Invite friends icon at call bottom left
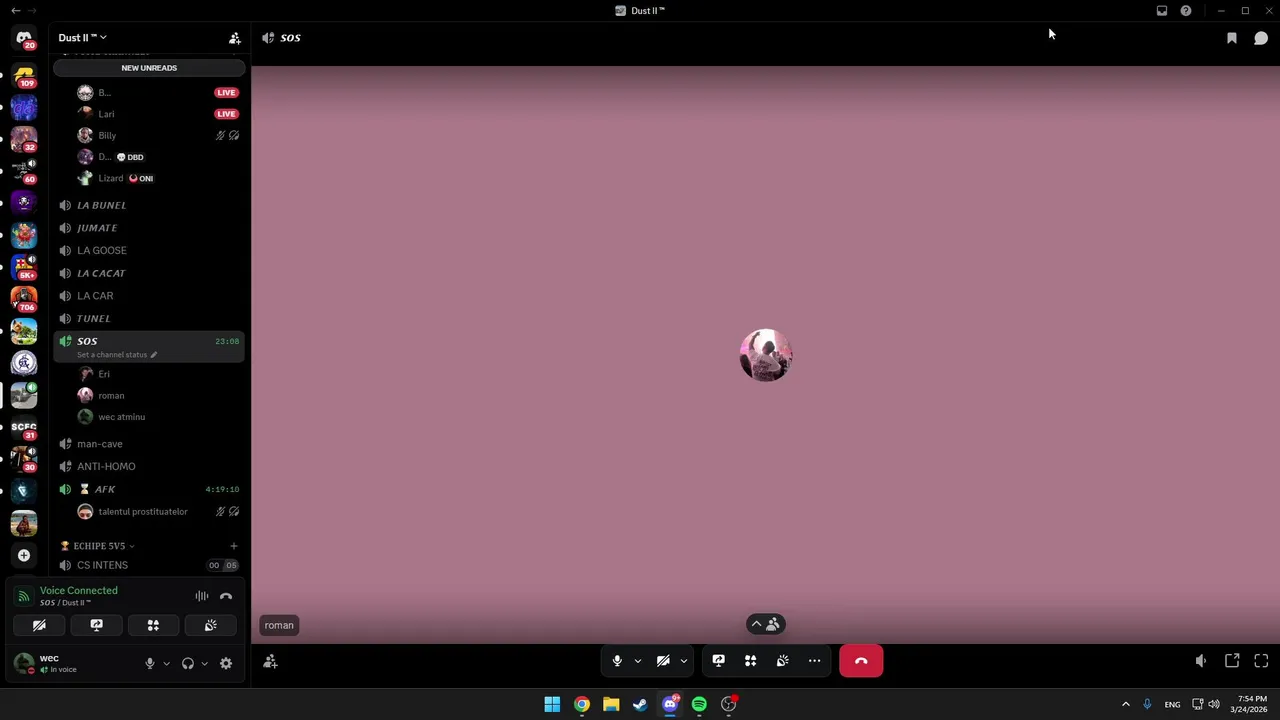 (270, 661)
